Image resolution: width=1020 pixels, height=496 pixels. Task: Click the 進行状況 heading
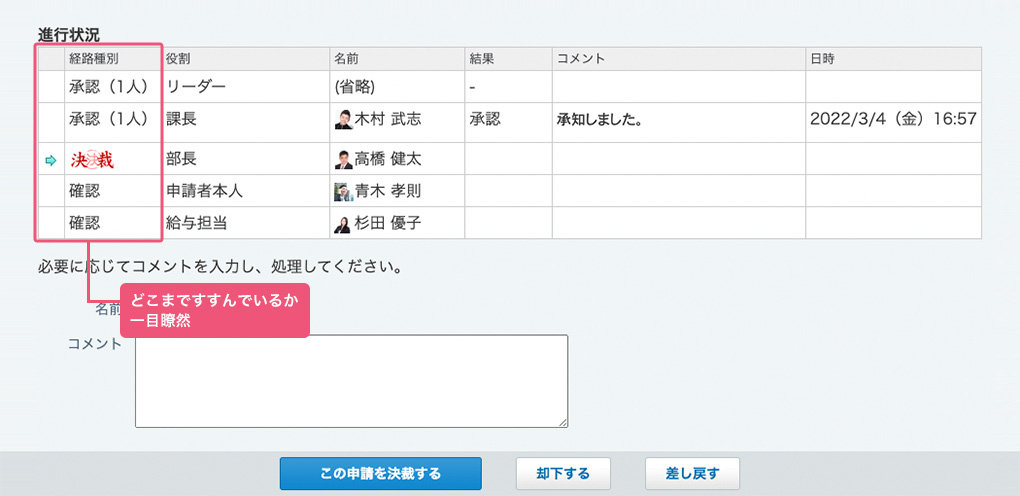click(68, 35)
